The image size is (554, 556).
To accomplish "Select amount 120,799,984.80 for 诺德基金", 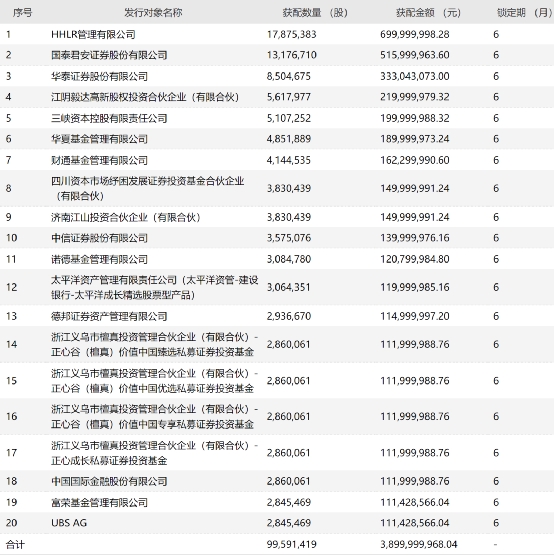I will click(415, 259).
